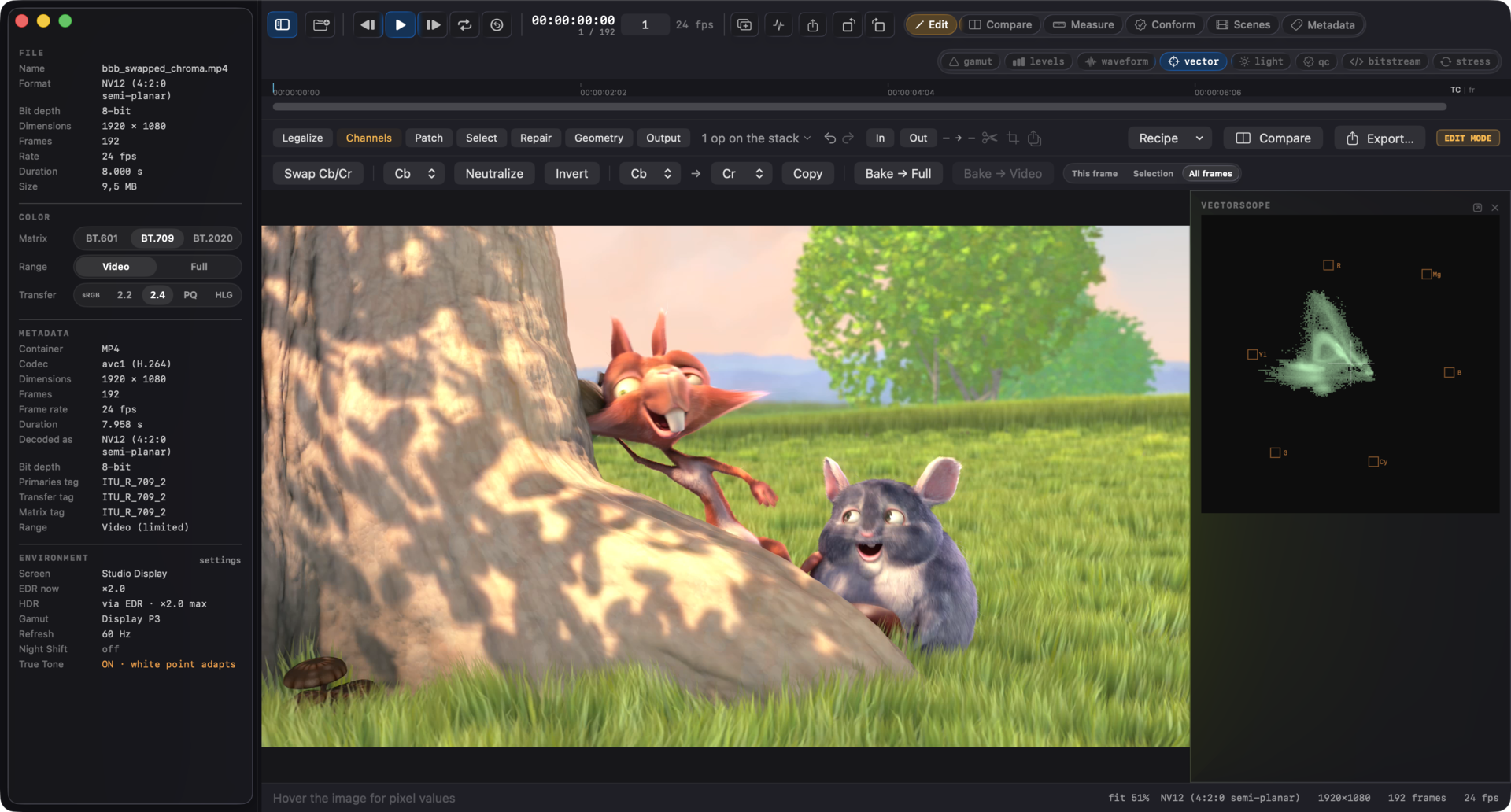The width and height of the screenshot is (1511, 812).
Task: Undo the last stack operation
Action: tap(830, 138)
